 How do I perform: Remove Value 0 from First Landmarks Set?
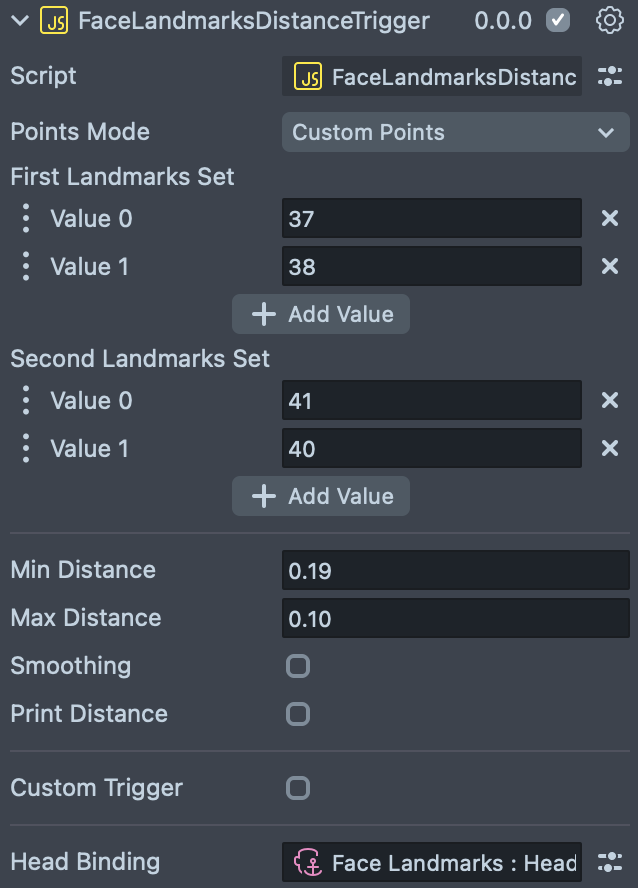coord(609,218)
